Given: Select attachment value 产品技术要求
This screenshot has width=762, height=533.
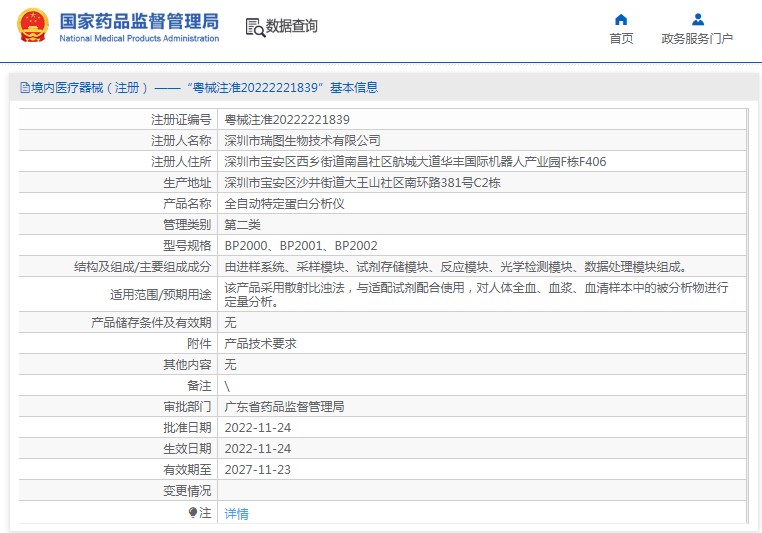Looking at the screenshot, I should pos(260,344).
